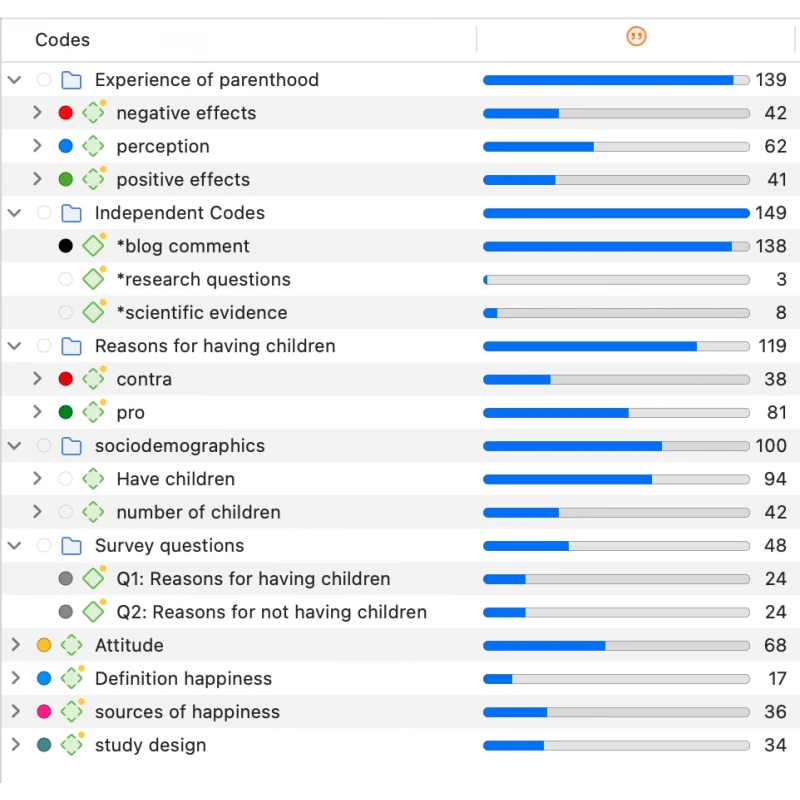Screen dimensions: 800x800
Task: Click the code icon next to study design
Action: [71, 745]
